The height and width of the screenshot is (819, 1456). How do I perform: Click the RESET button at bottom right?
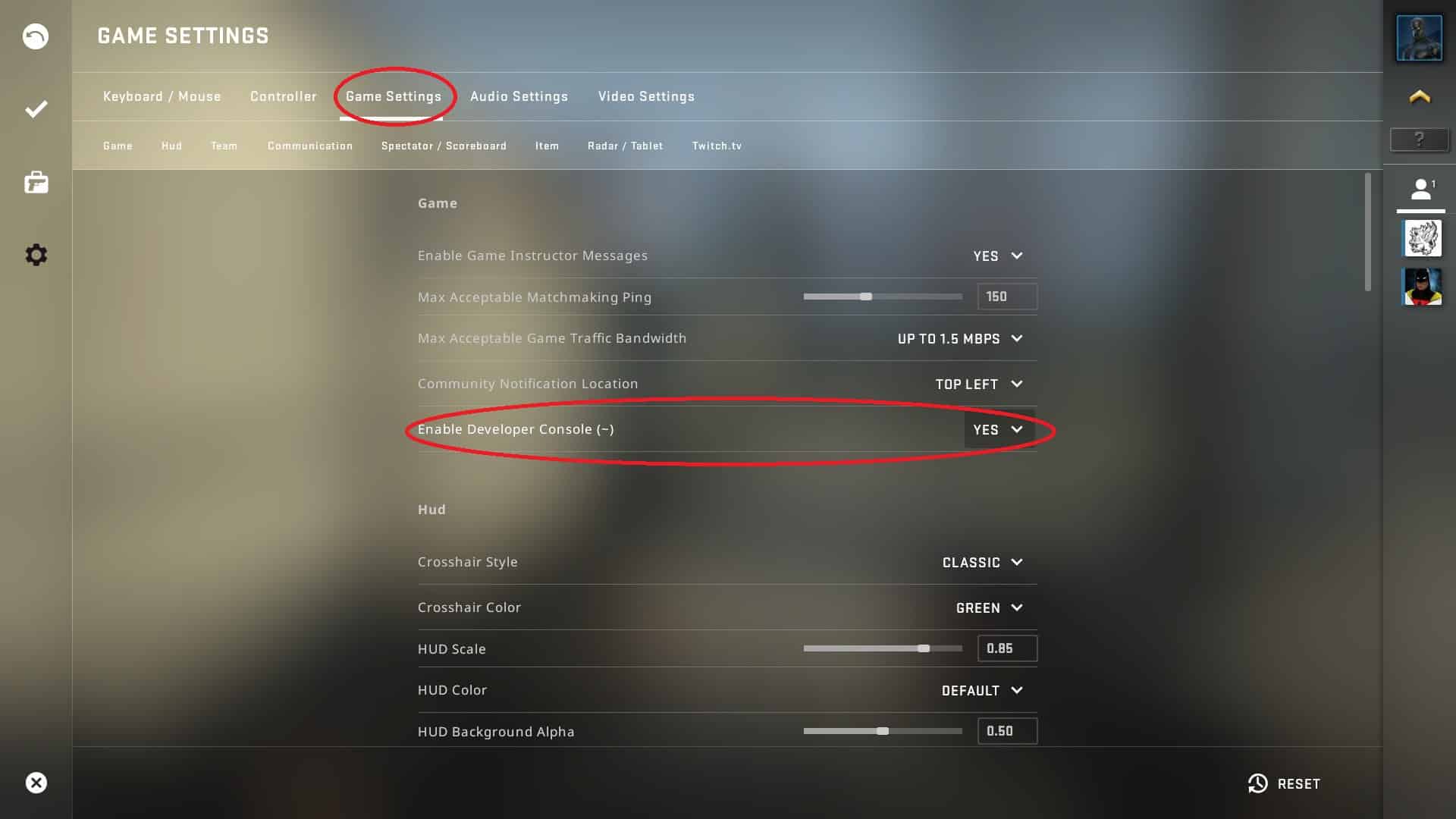point(1286,783)
